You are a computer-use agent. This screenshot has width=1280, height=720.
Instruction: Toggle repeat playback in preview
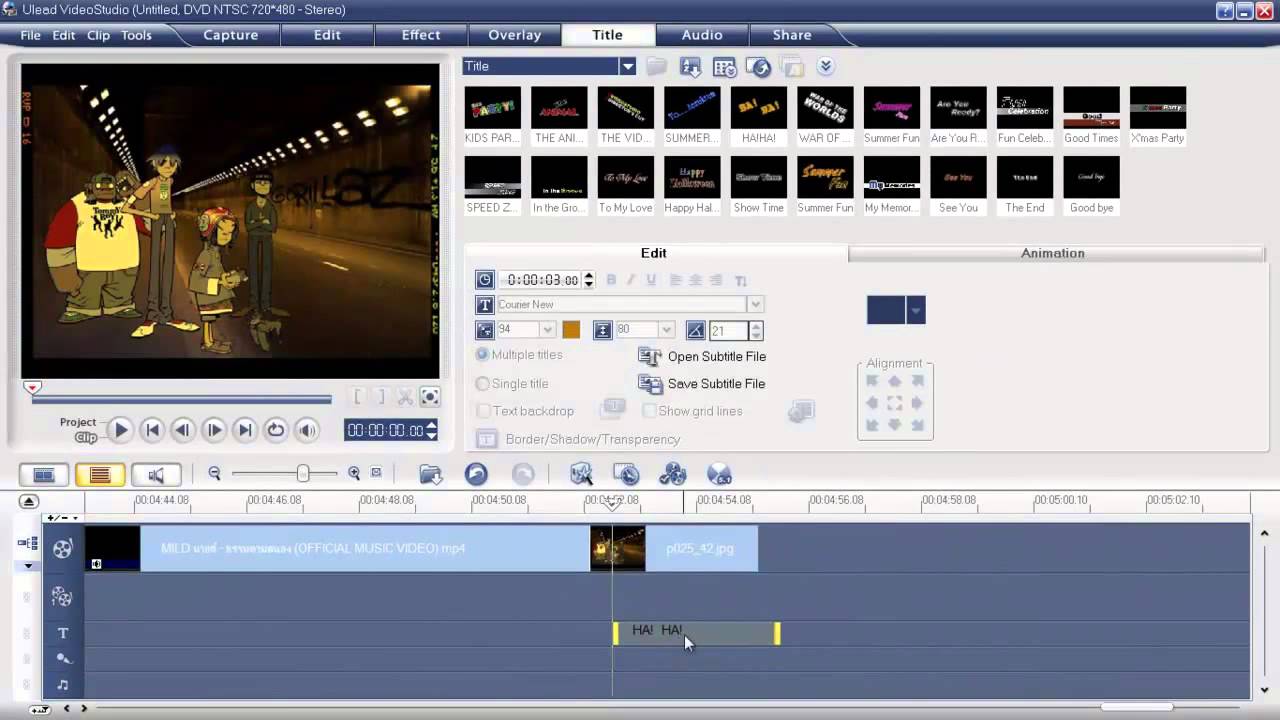click(275, 430)
